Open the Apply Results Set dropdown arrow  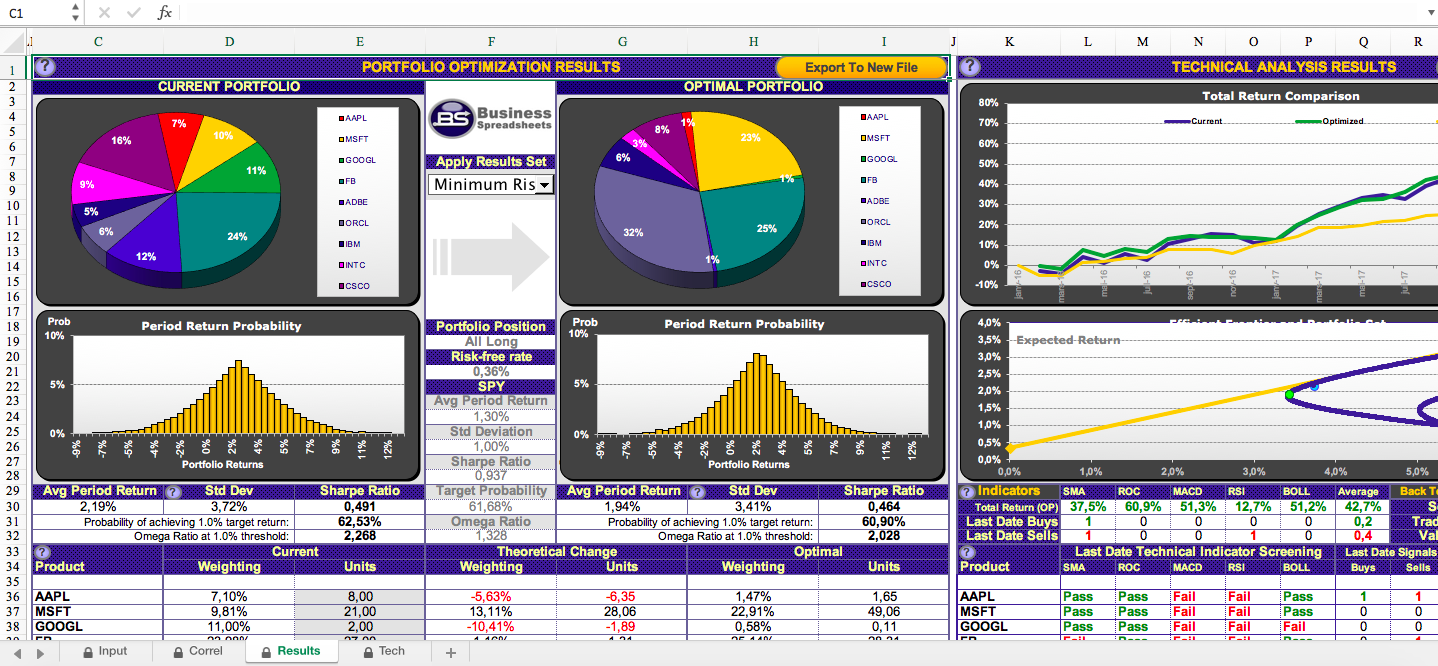[x=544, y=185]
